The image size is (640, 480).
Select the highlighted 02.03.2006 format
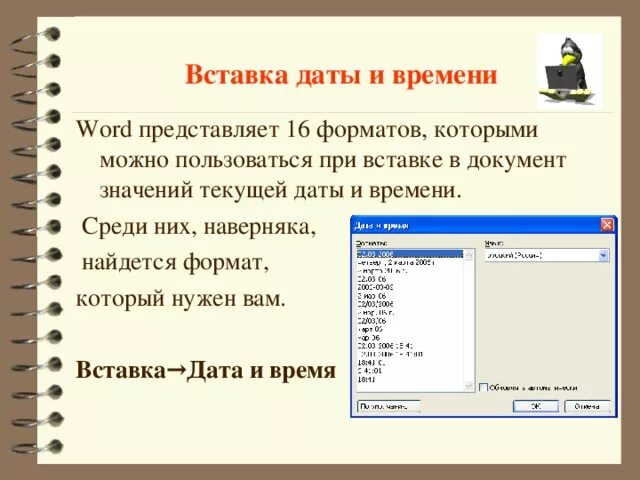[x=410, y=254]
